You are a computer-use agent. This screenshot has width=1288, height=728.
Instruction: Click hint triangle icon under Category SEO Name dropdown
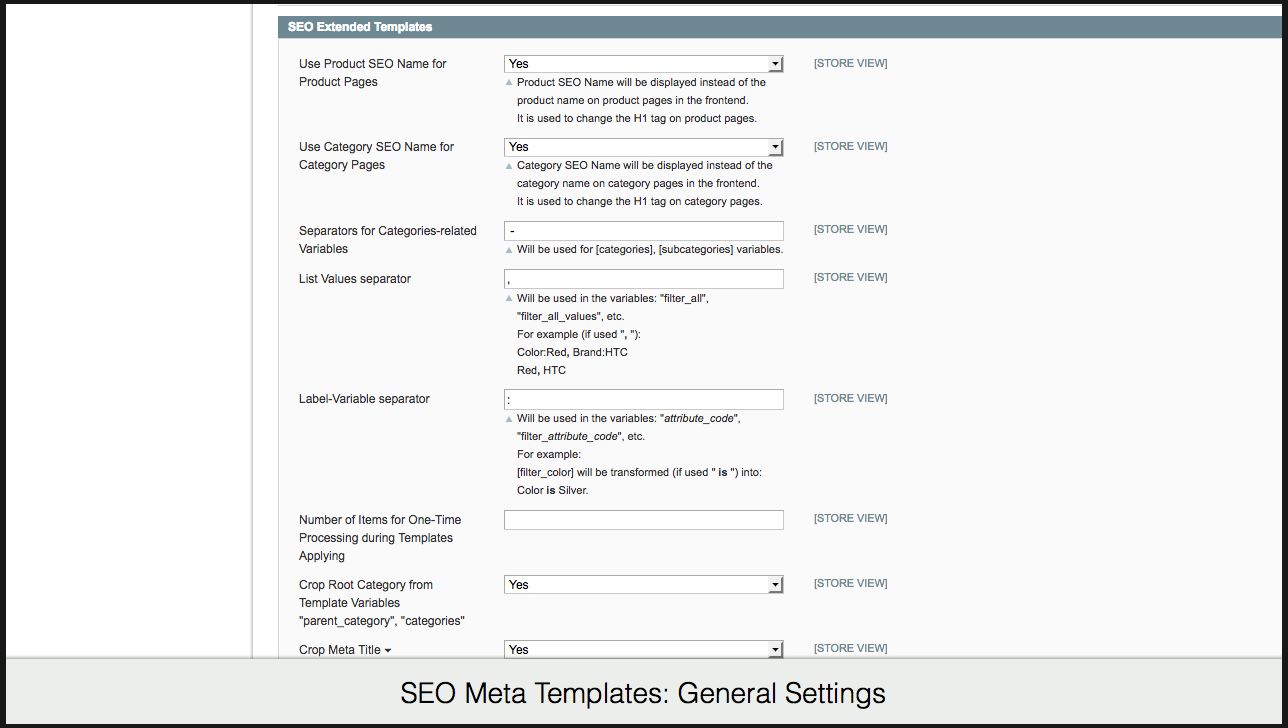[x=509, y=166]
